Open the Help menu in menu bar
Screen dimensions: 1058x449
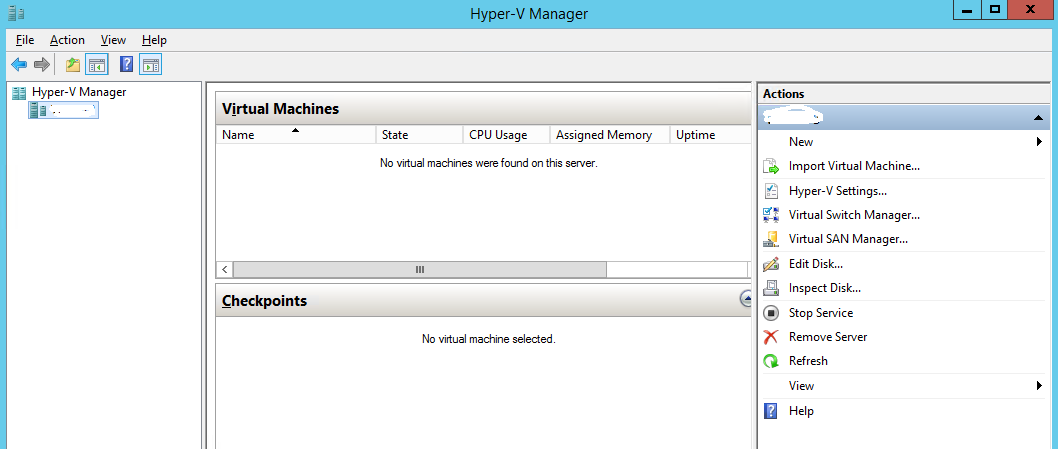click(155, 40)
